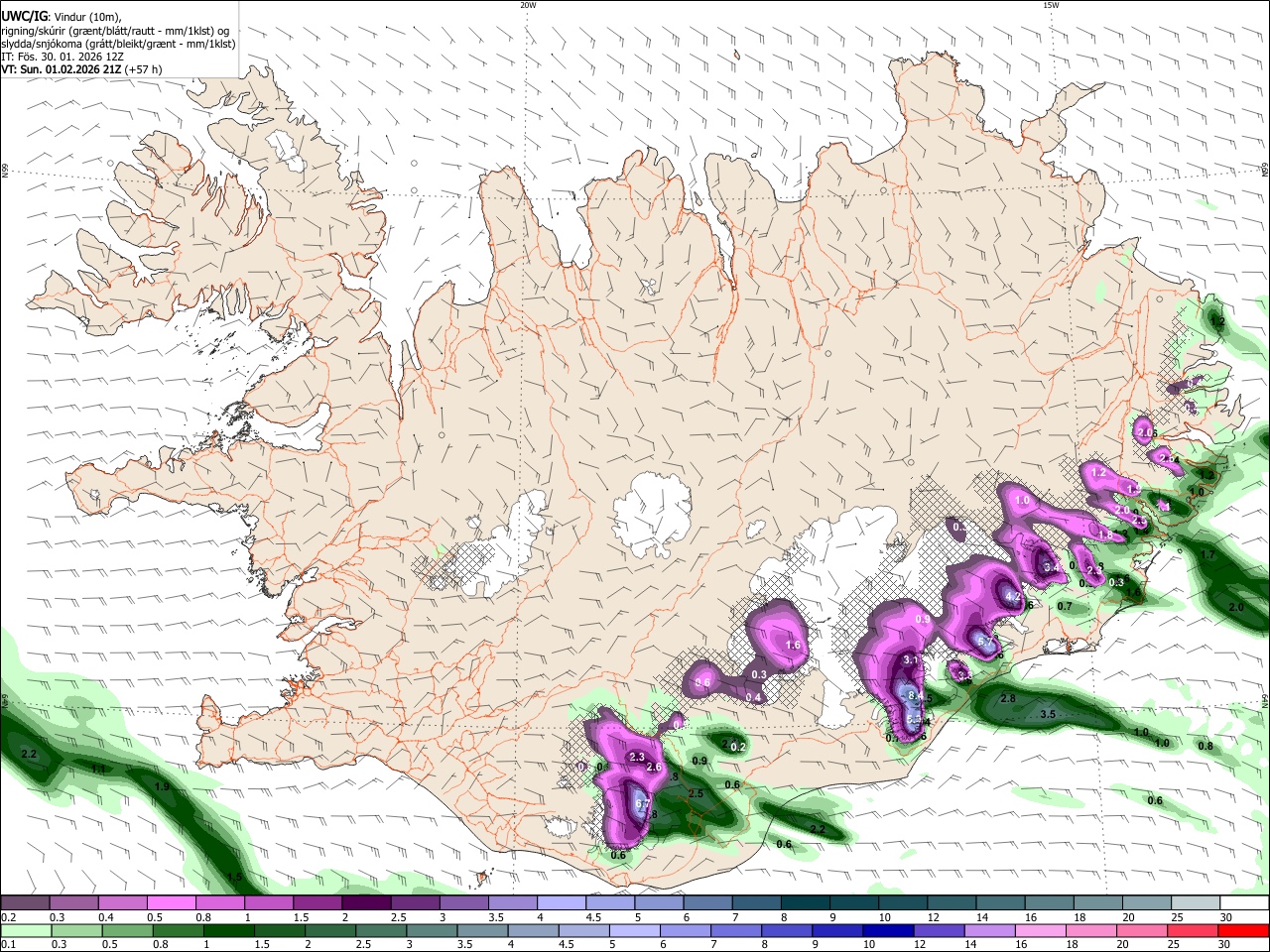
Task: Click the 'rigning/skúrir' legend description line
Action: [x=115, y=30]
